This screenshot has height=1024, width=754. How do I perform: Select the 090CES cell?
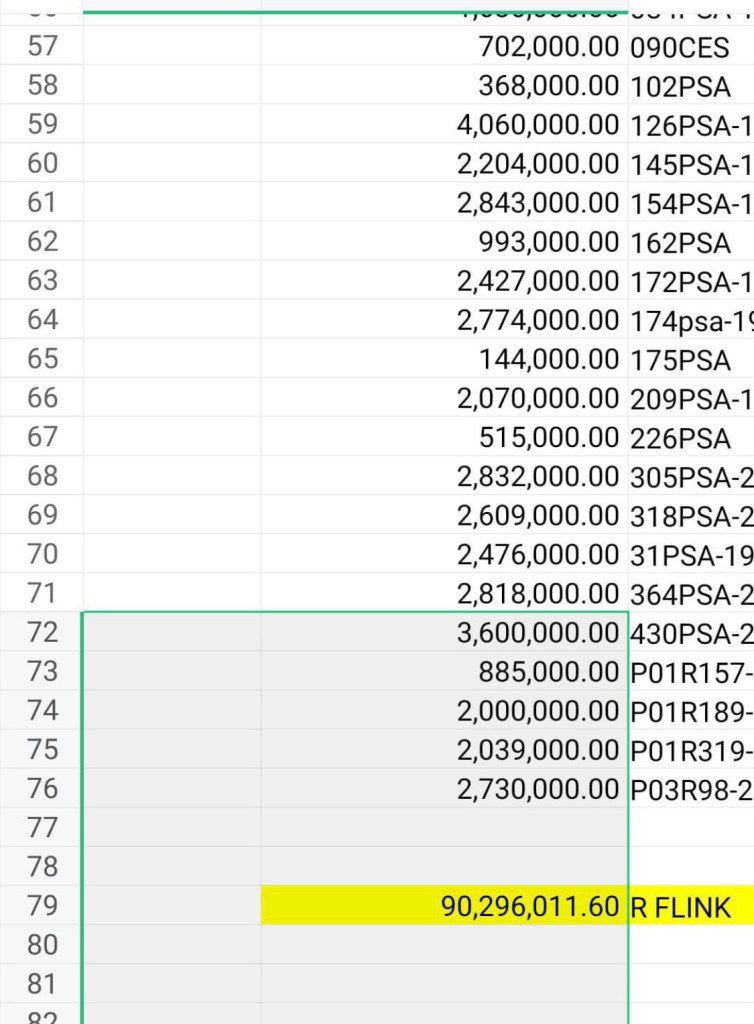click(690, 46)
